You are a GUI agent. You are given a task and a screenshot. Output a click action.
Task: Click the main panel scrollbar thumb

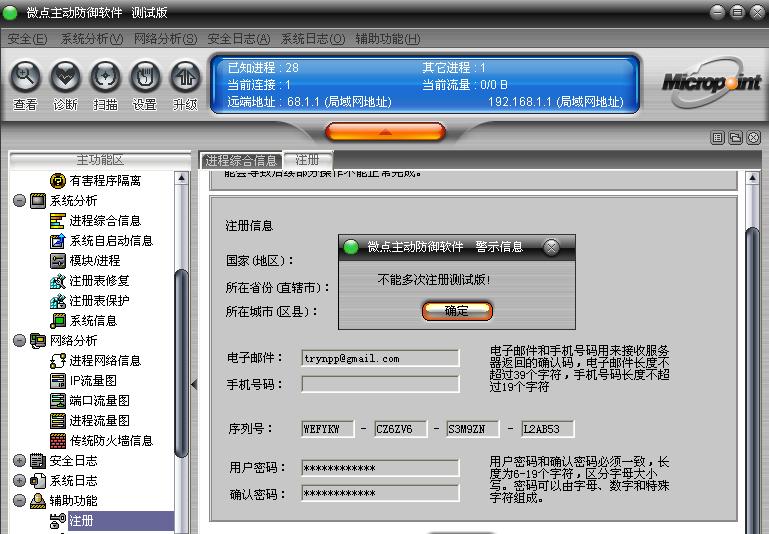pyautogui.click(x=752, y=380)
